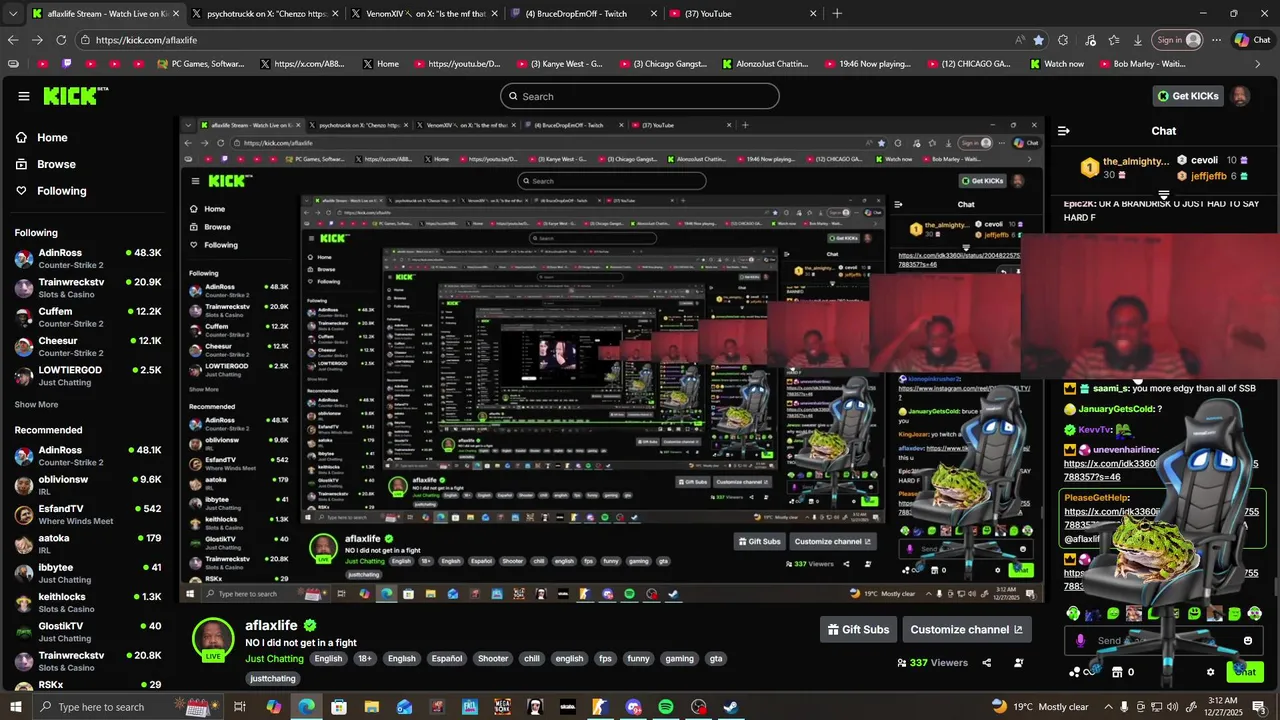Click the purple microphone chat icon

(1080, 641)
